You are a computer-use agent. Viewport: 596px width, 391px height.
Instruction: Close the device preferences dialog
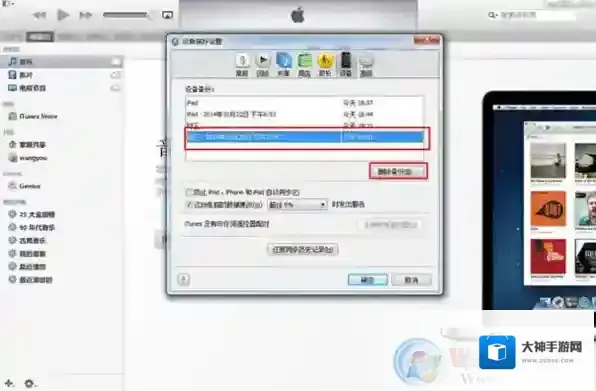(x=426, y=40)
